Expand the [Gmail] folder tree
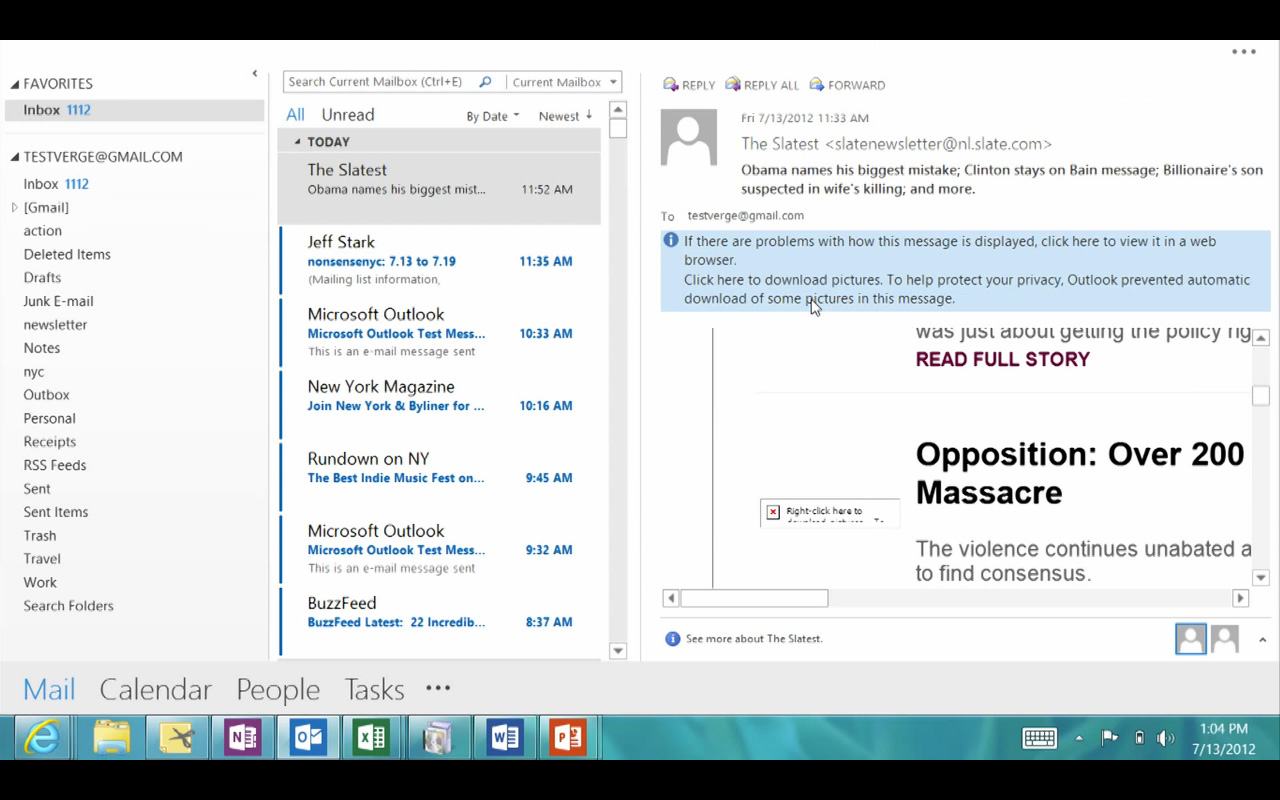This screenshot has width=1280, height=800. pyautogui.click(x=14, y=208)
